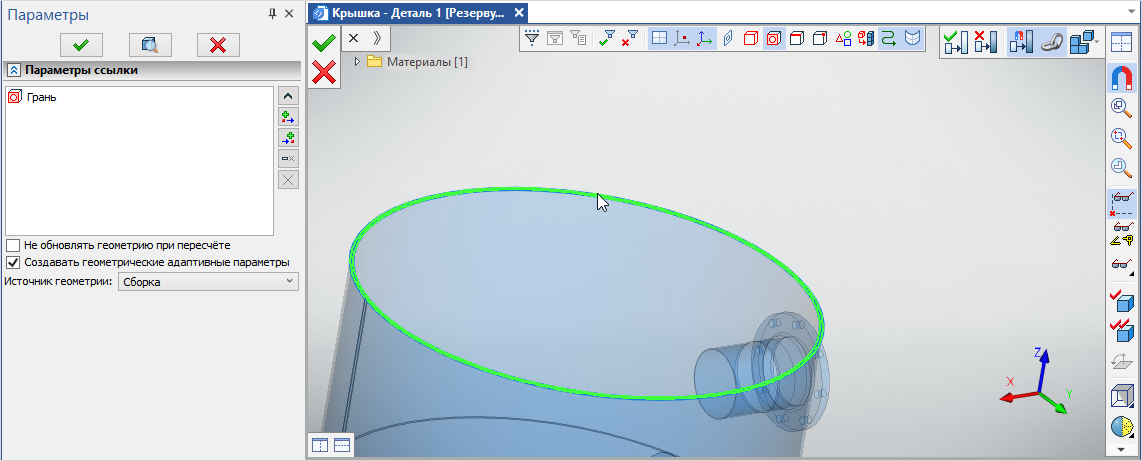Open the Источник геометрии dropdown
The width and height of the screenshot is (1142, 461).
(208, 282)
